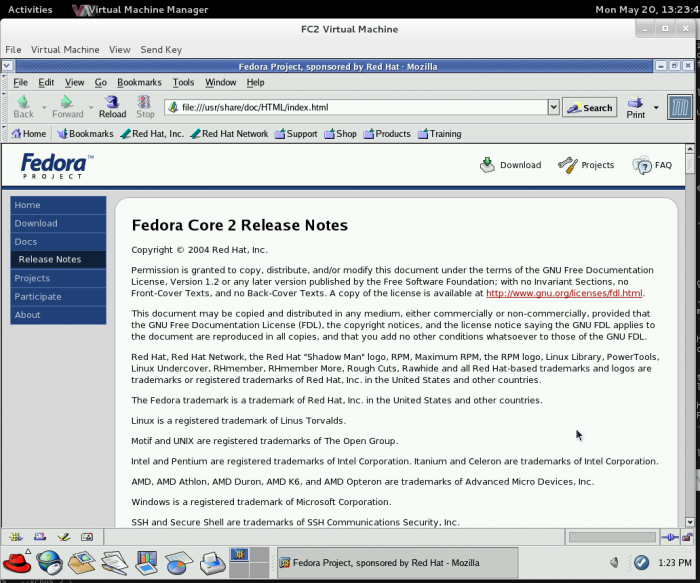Expand the URL address history dropdown
Screen dimensions: 700x583
pyautogui.click(x=553, y=107)
